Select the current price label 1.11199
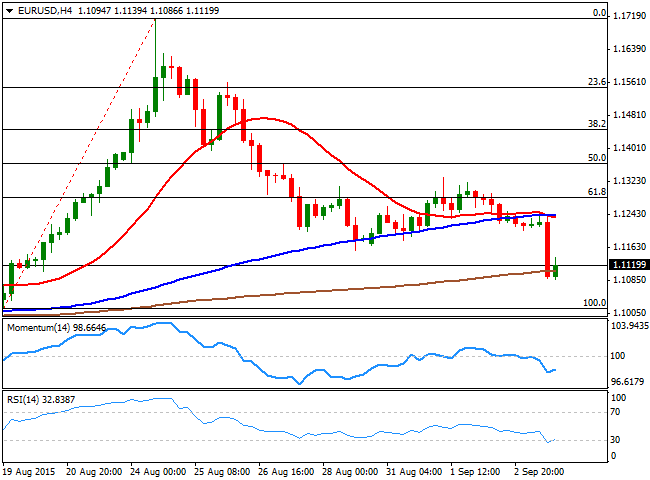This screenshot has width=650, height=480. point(627,265)
